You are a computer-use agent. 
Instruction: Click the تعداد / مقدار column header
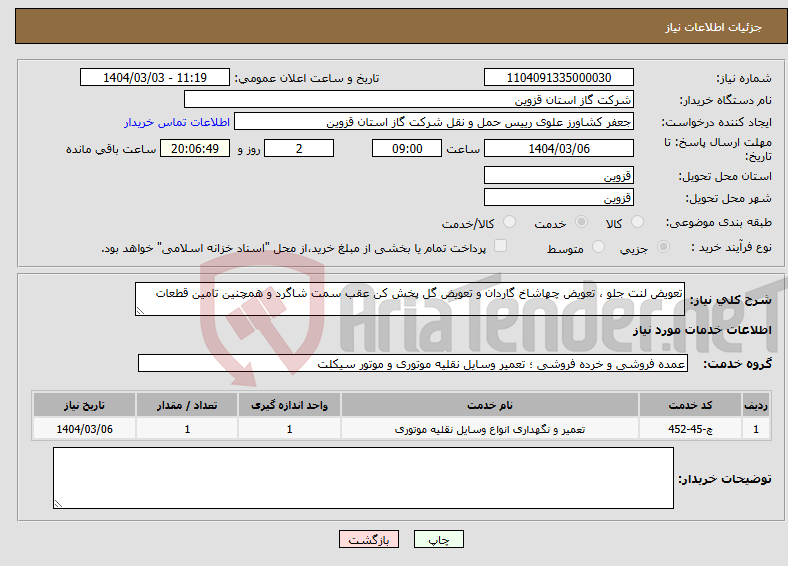point(187,405)
